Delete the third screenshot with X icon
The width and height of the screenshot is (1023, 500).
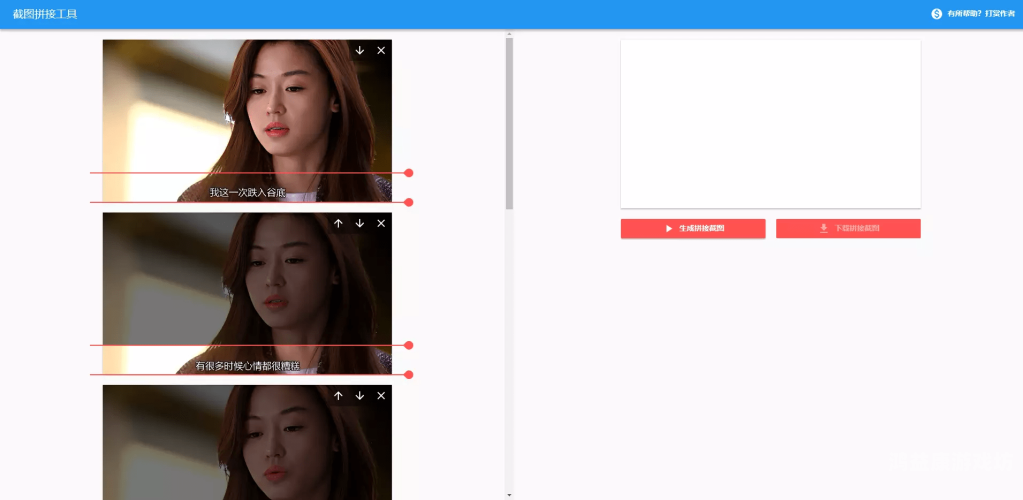click(x=381, y=396)
